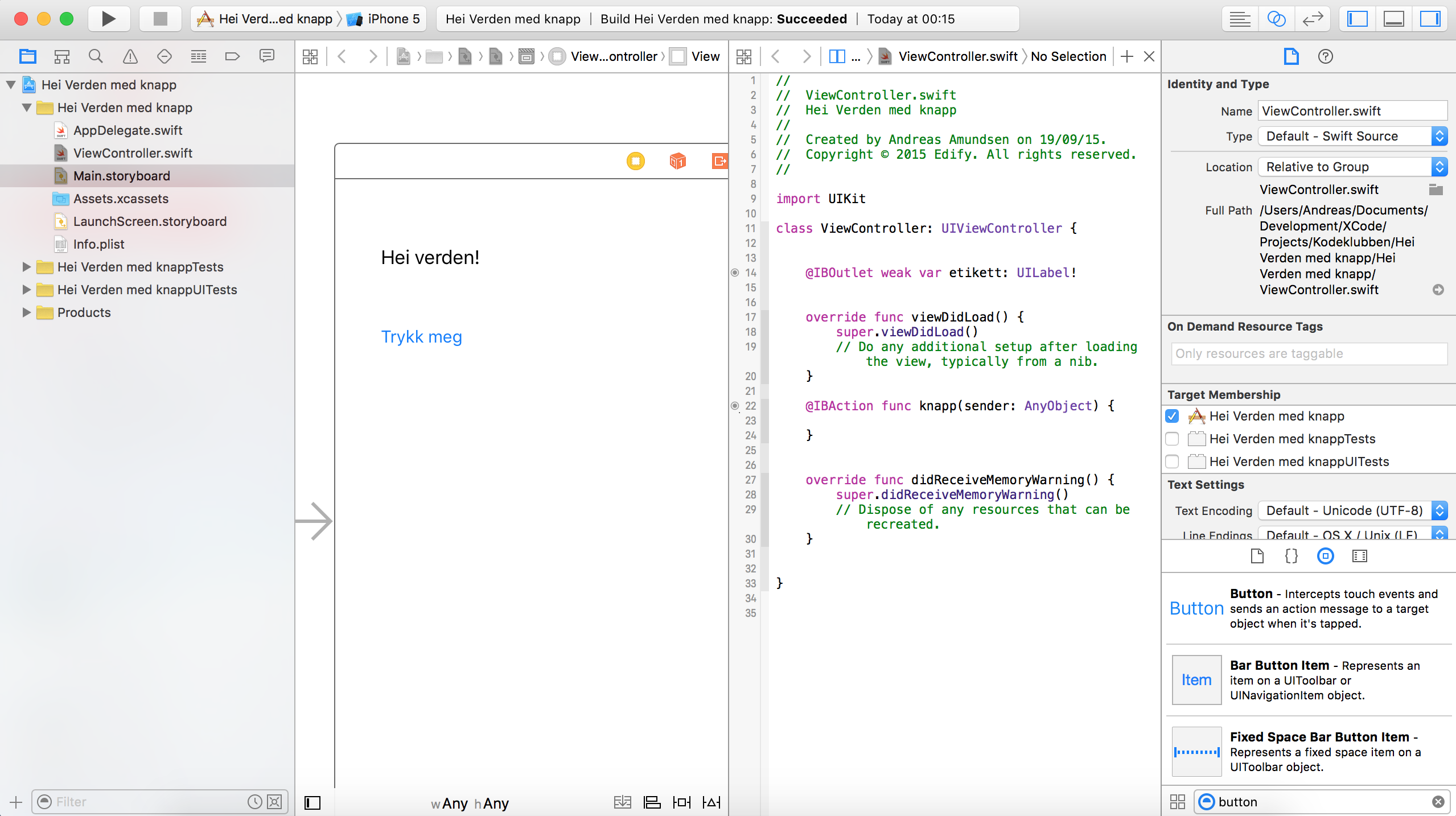The height and width of the screenshot is (816, 1456).
Task: Enable Hei Verden med knappUITests target
Action: [x=1172, y=461]
